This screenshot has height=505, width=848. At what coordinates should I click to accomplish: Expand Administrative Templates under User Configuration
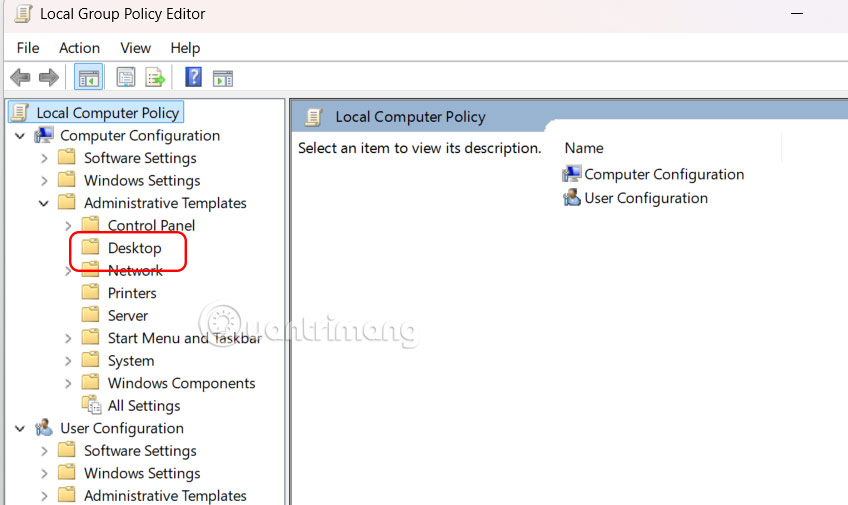pyautogui.click(x=44, y=496)
